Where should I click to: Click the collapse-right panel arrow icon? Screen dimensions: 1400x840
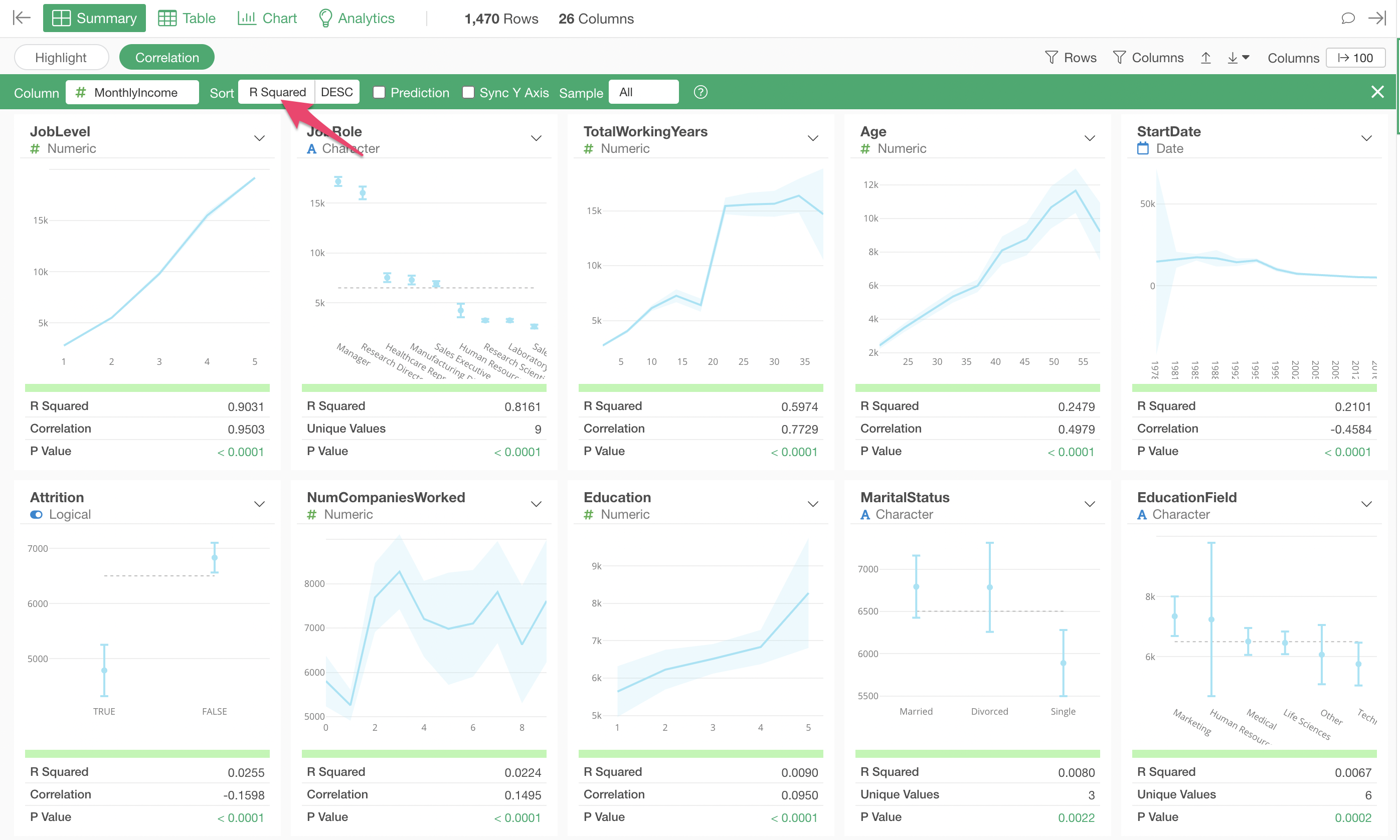pyautogui.click(x=1377, y=18)
